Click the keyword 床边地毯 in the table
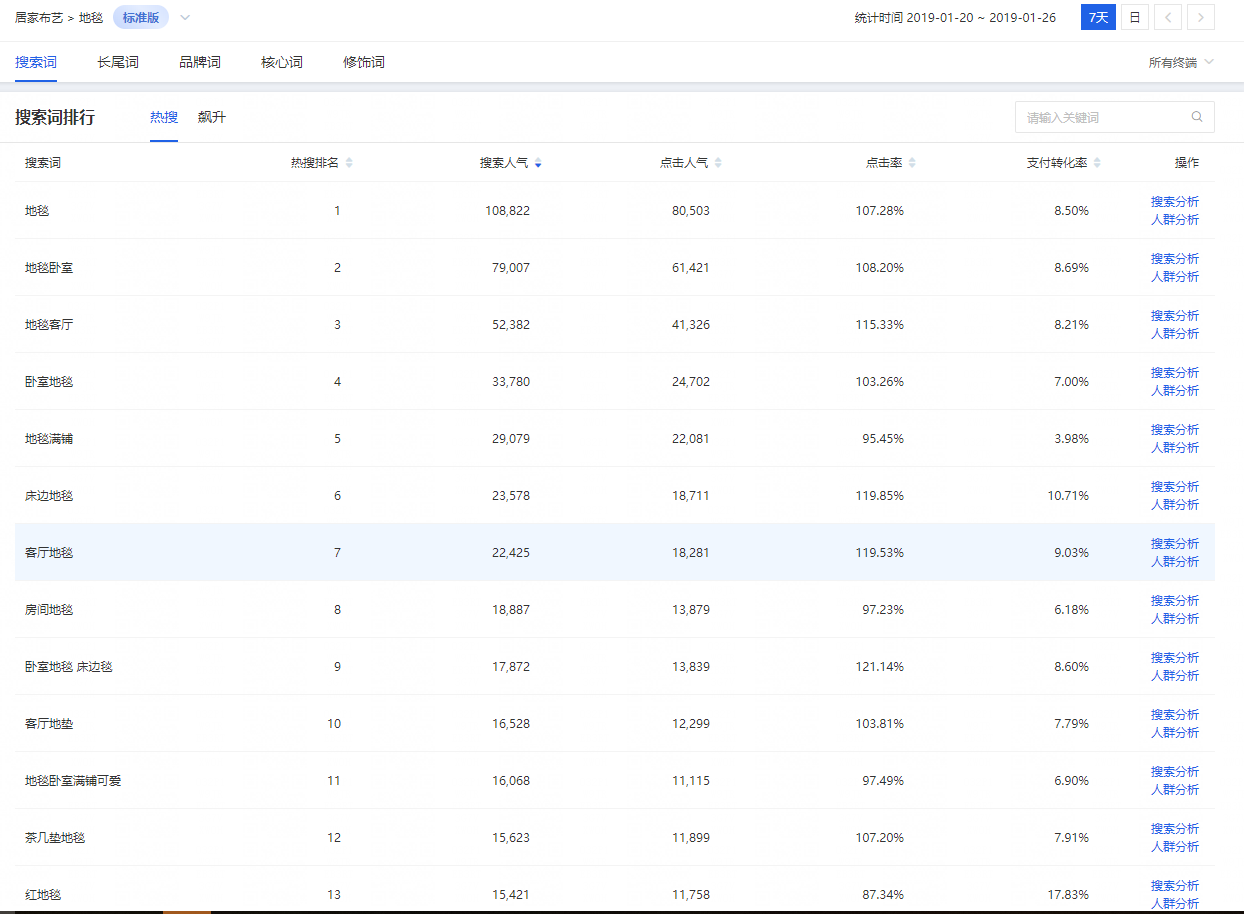Screen dimensions: 1244x914 (x=49, y=495)
